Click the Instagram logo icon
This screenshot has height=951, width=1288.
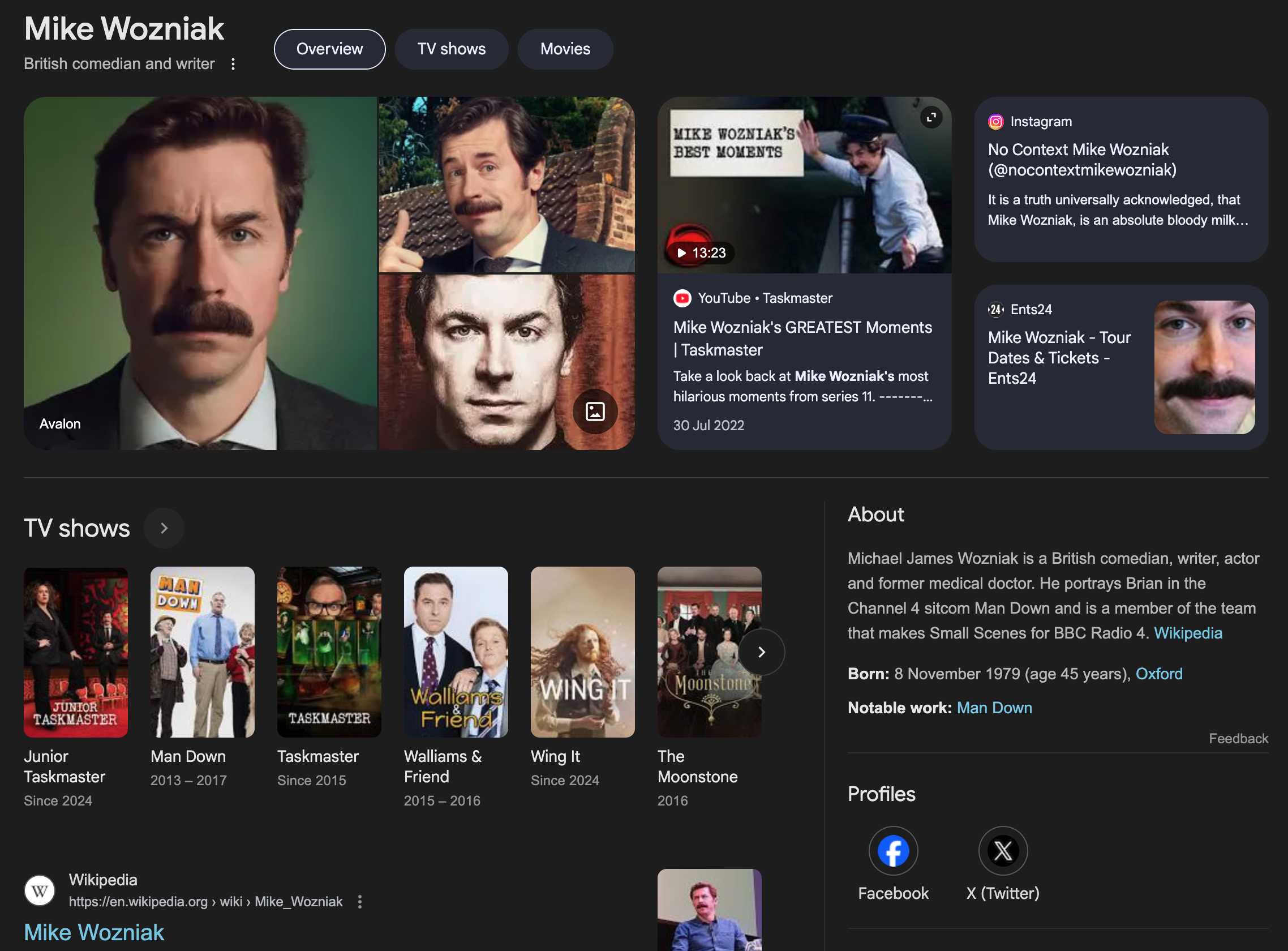995,122
